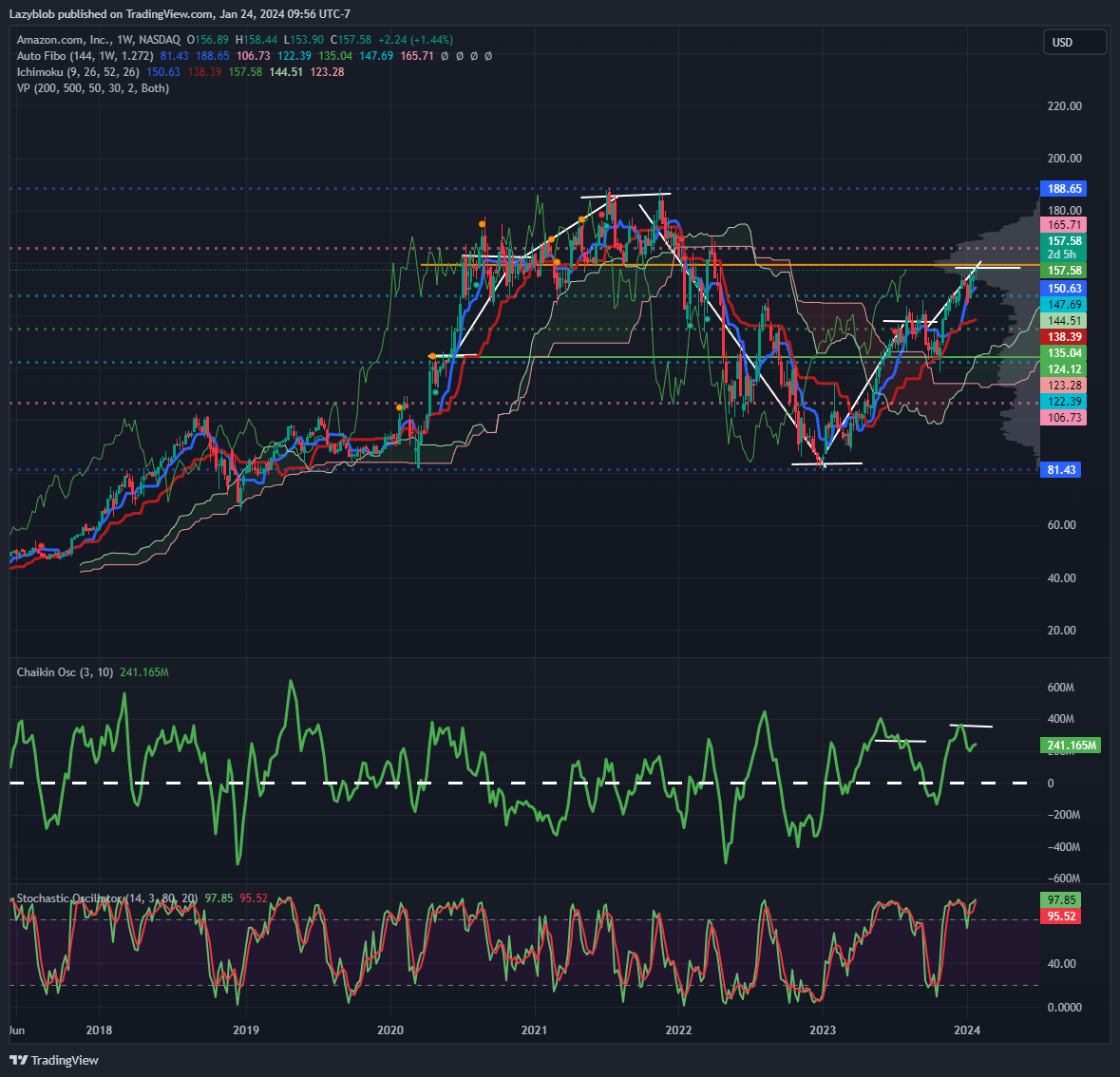Select the VP (200, 500, 50, 30, 2, Both) legend

click(93, 88)
